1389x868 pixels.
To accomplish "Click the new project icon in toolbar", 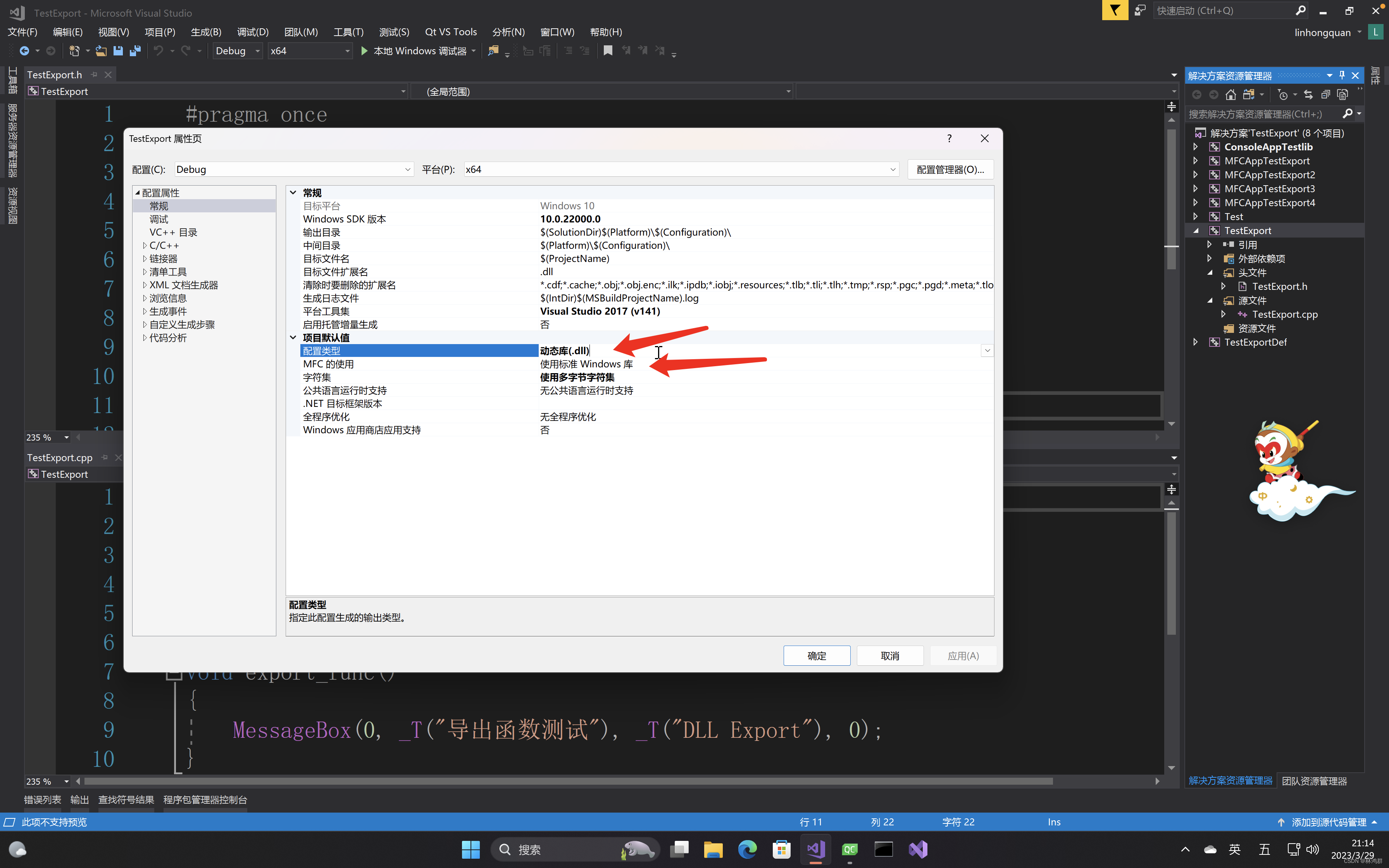I will [x=74, y=51].
